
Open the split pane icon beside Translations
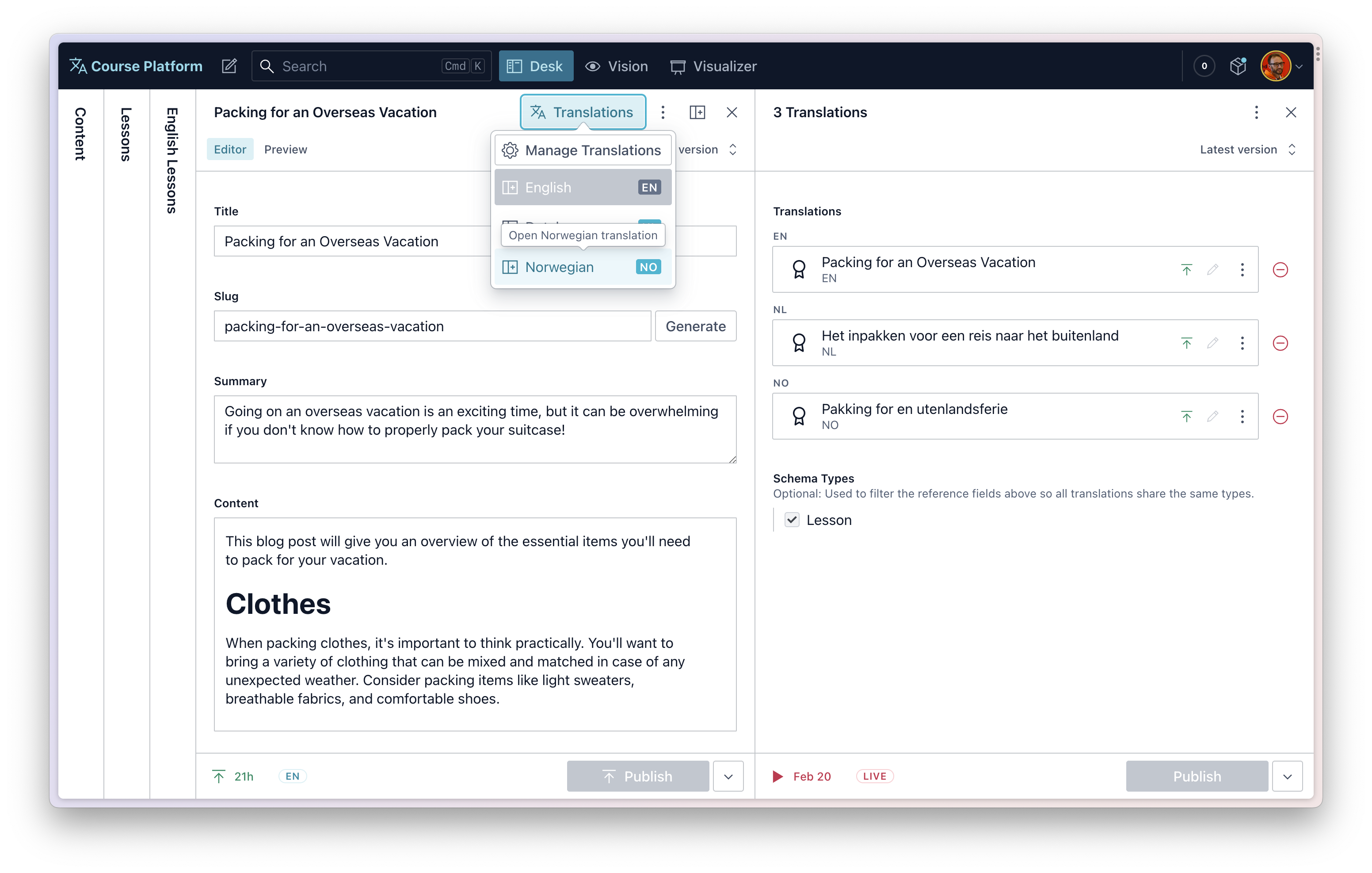[x=697, y=112]
